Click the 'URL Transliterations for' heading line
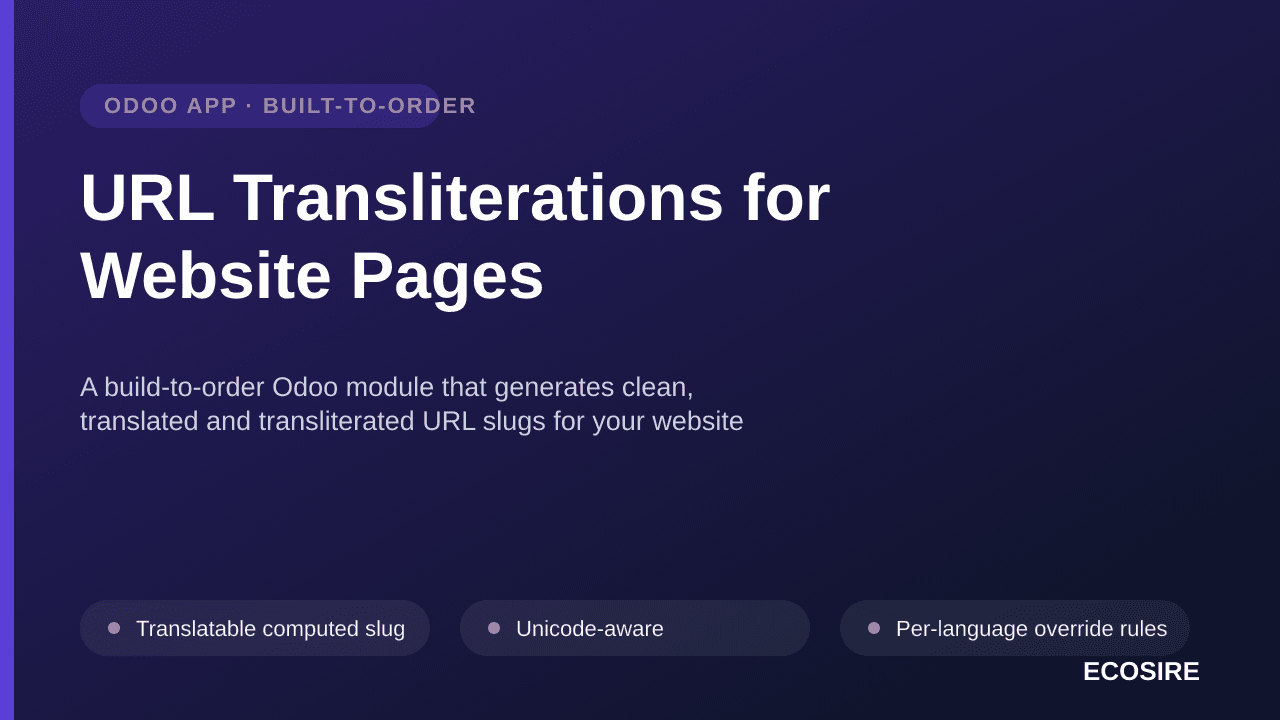 455,197
